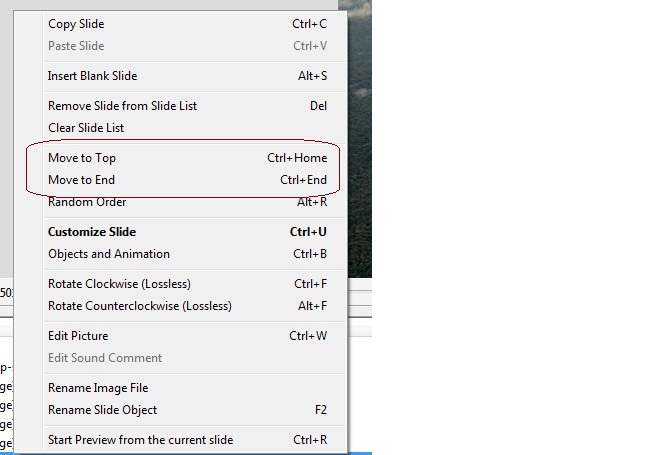This screenshot has width=645, height=455.
Task: Click the Ctrl+U shortcut label
Action: (x=308, y=232)
